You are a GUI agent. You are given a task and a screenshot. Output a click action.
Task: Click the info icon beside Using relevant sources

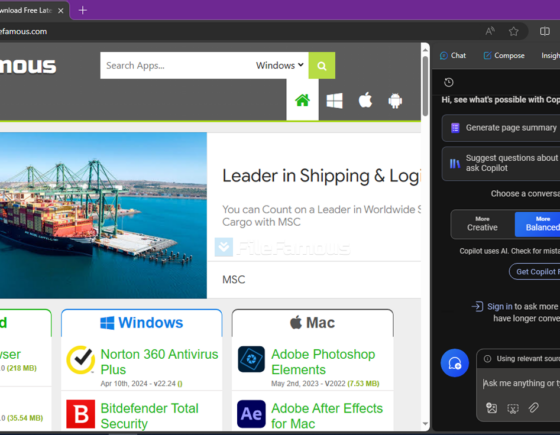click(x=487, y=359)
